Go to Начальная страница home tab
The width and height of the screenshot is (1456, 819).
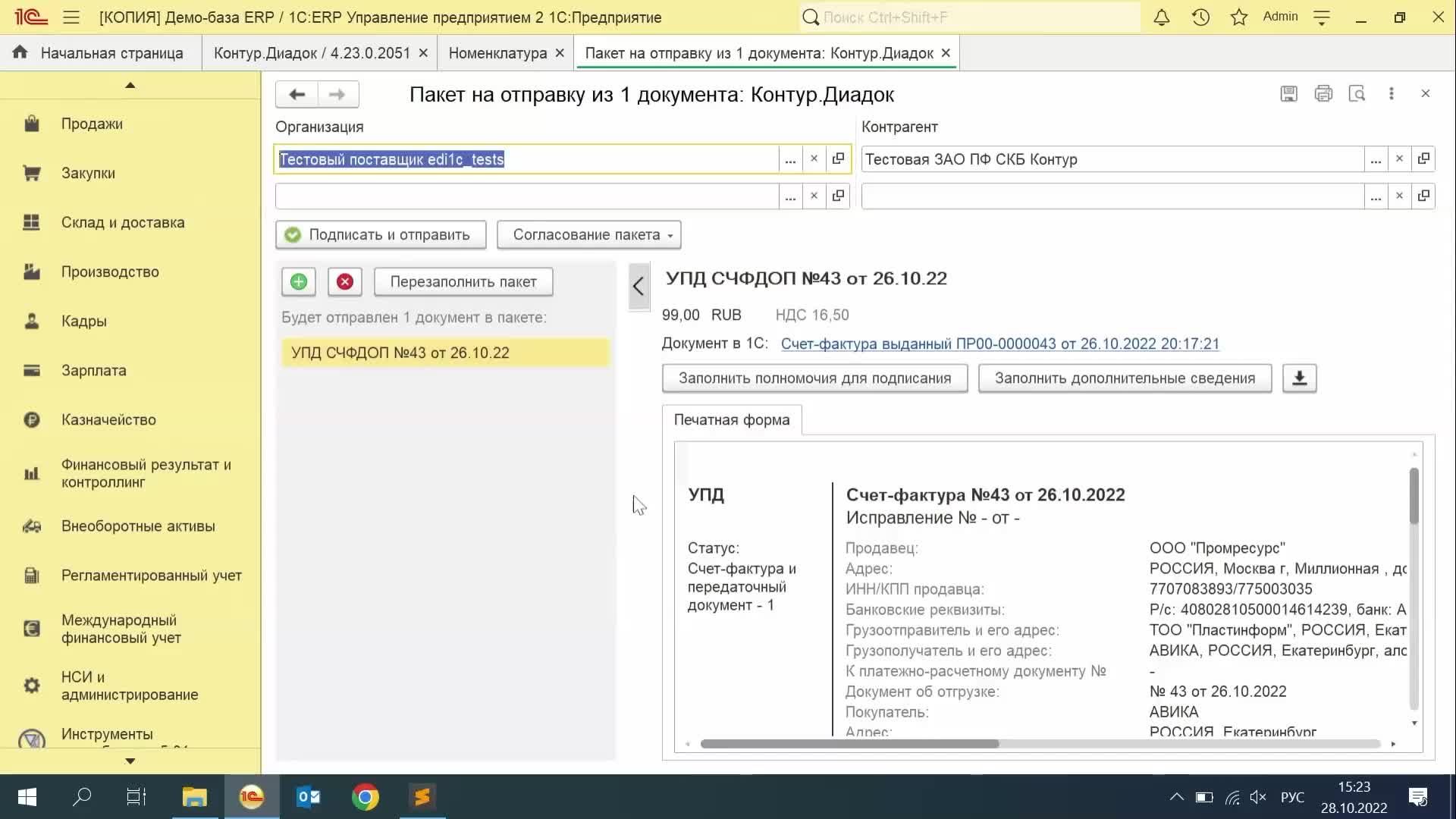point(100,53)
